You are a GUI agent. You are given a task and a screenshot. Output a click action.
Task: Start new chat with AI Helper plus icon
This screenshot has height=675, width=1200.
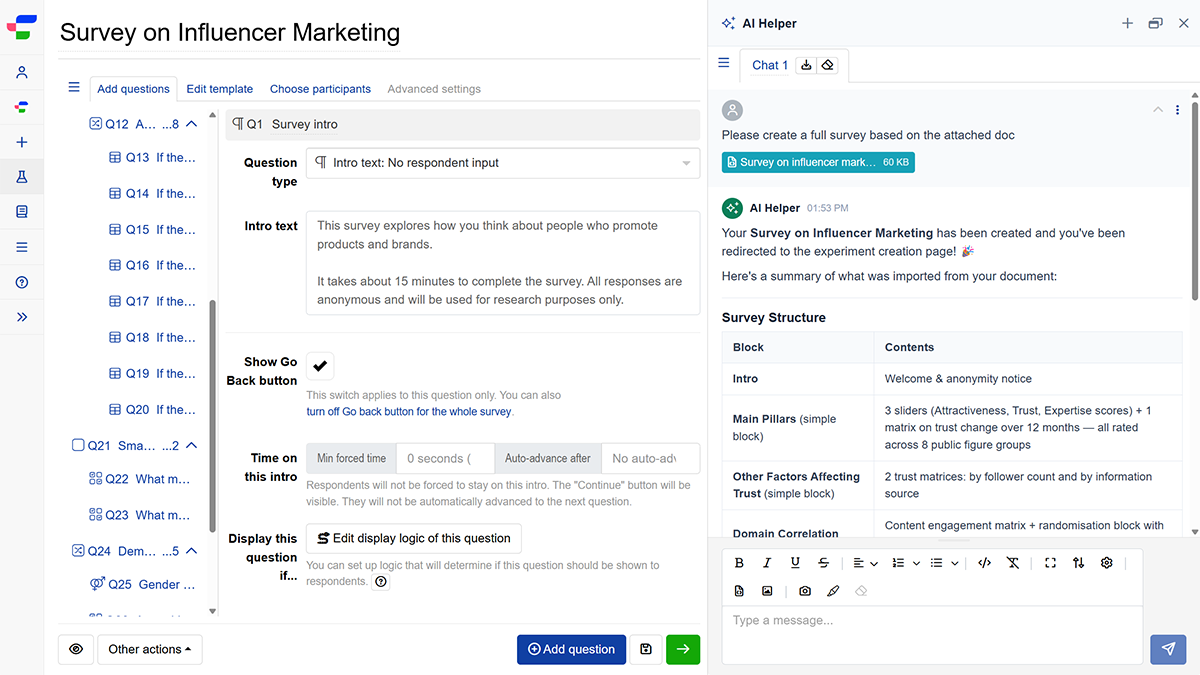pyautogui.click(x=1127, y=23)
